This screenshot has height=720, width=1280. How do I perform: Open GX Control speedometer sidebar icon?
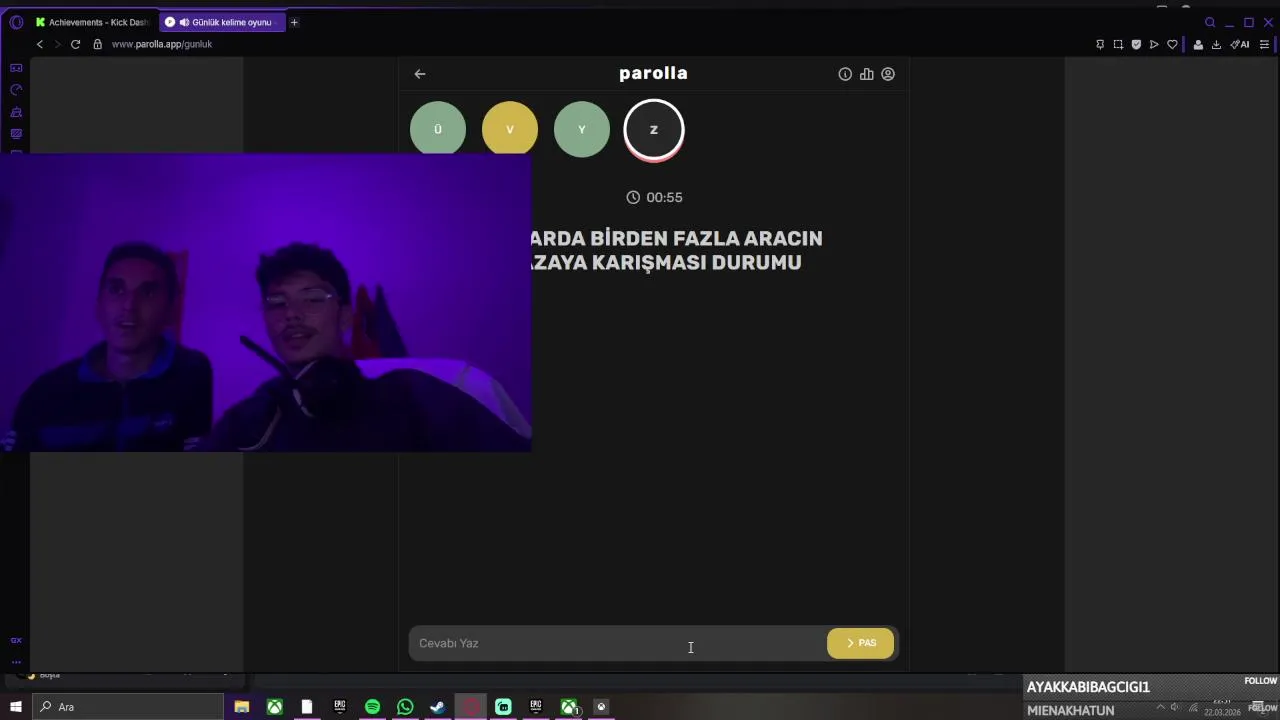tap(16, 90)
